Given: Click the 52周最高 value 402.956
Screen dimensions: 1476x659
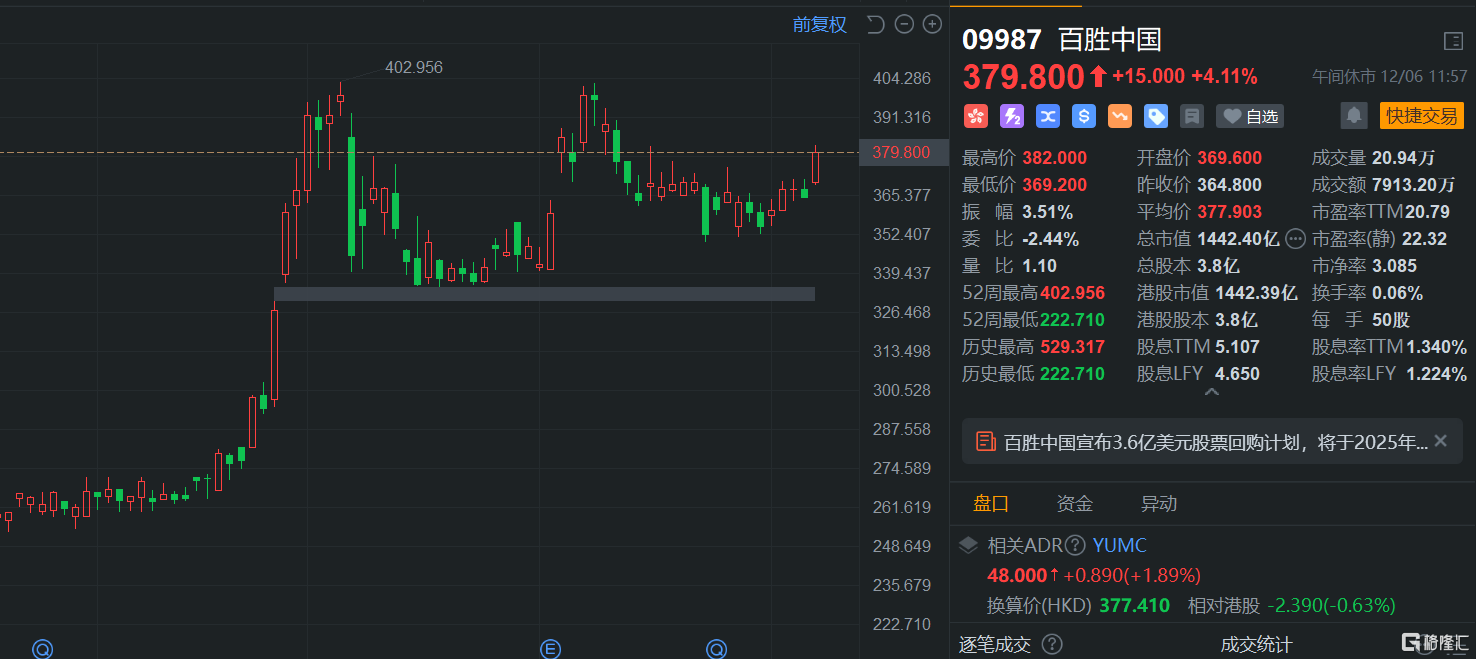Looking at the screenshot, I should click(1072, 293).
